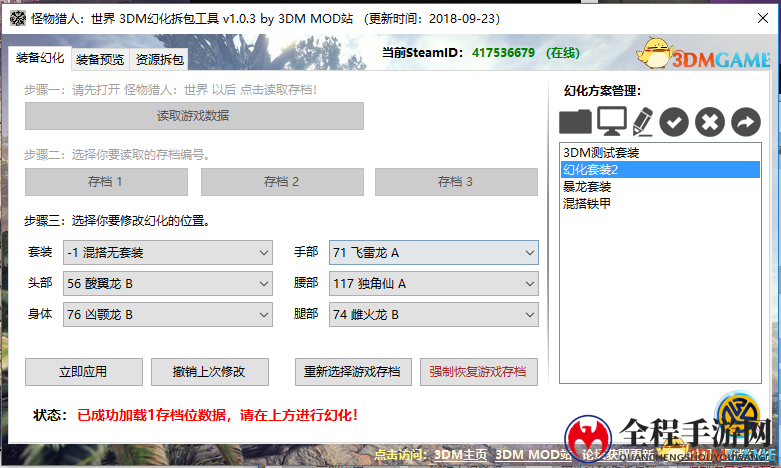
Task: Click the red status message text
Action: coord(217,415)
